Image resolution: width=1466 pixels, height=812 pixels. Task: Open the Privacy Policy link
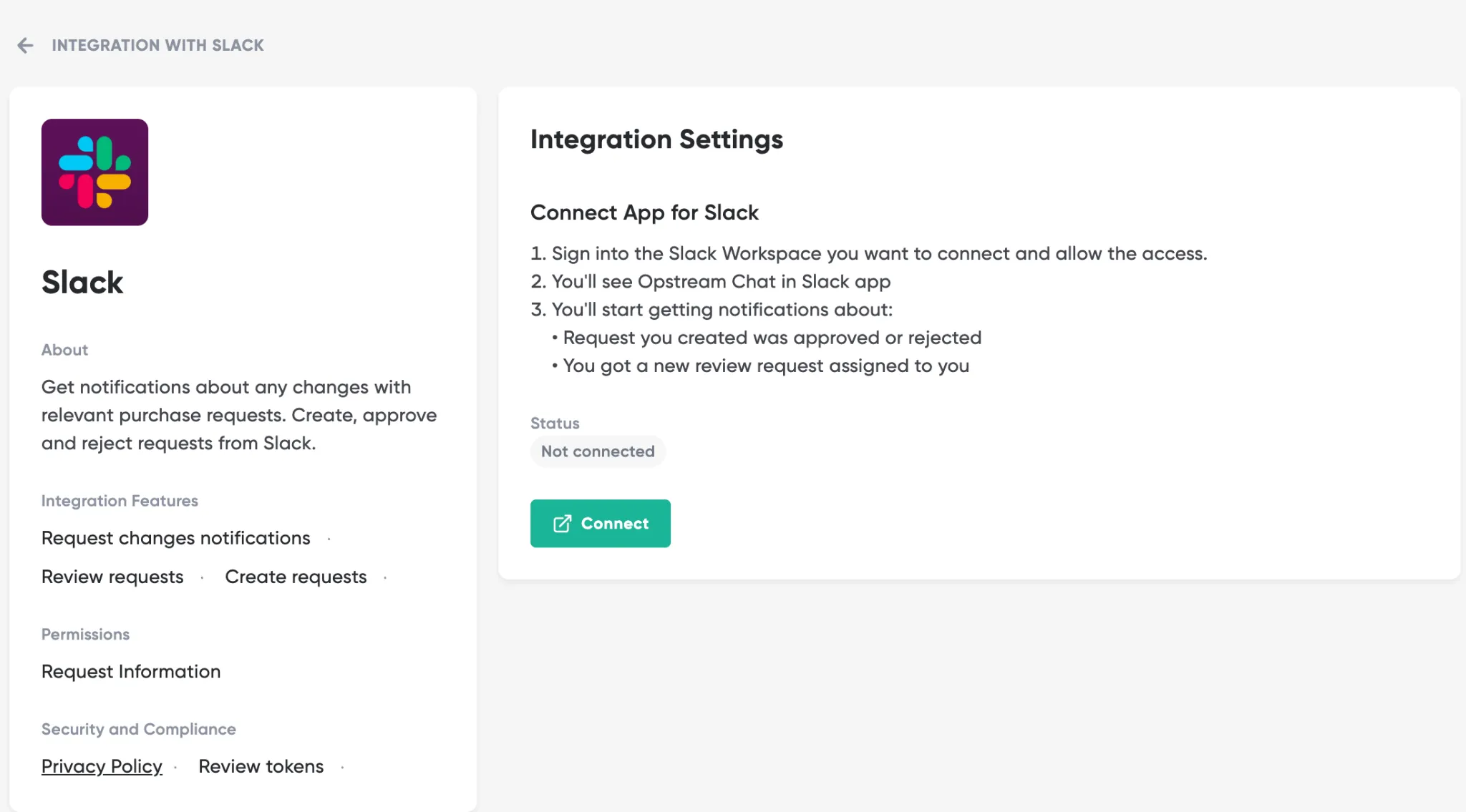click(102, 766)
